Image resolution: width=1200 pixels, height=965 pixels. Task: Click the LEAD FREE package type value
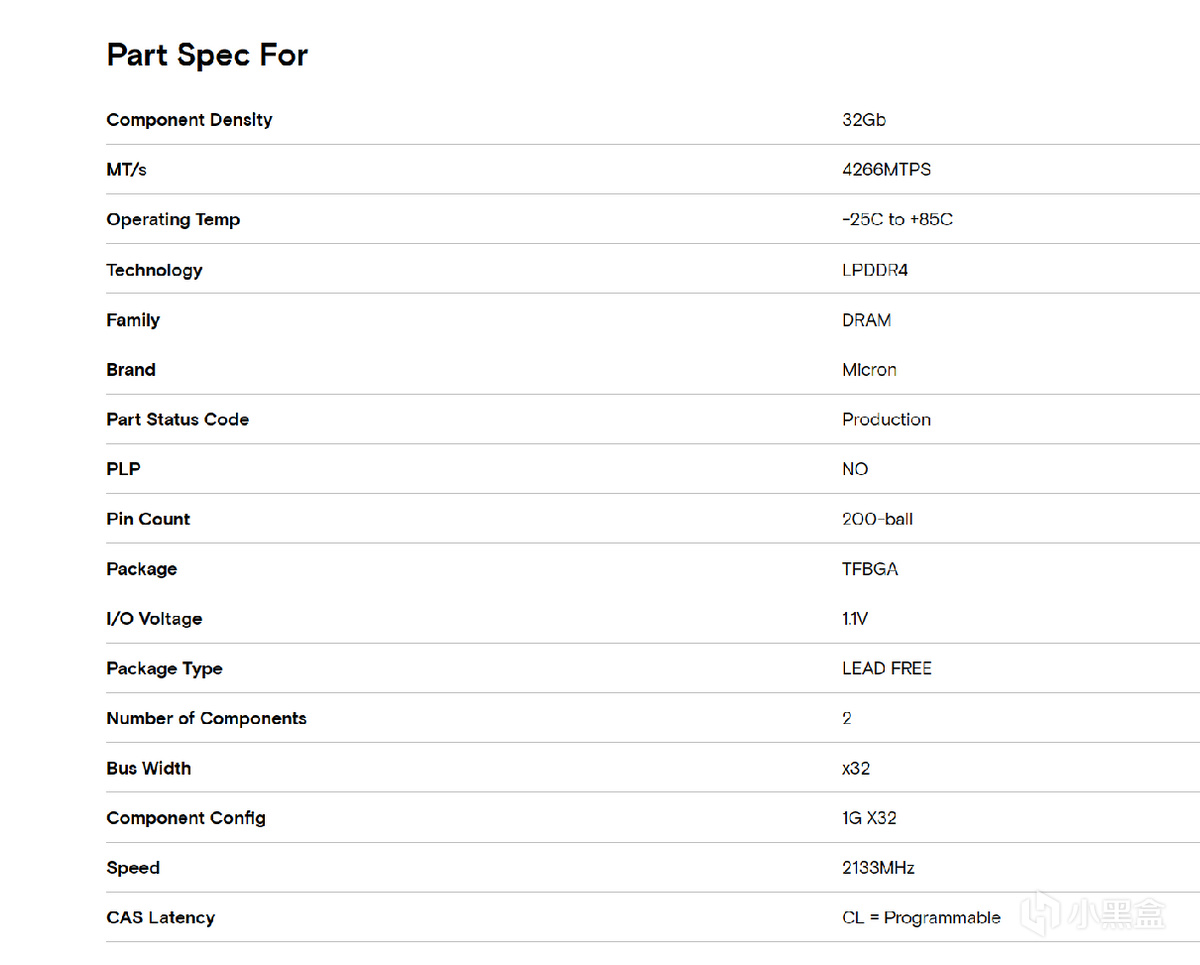886,669
